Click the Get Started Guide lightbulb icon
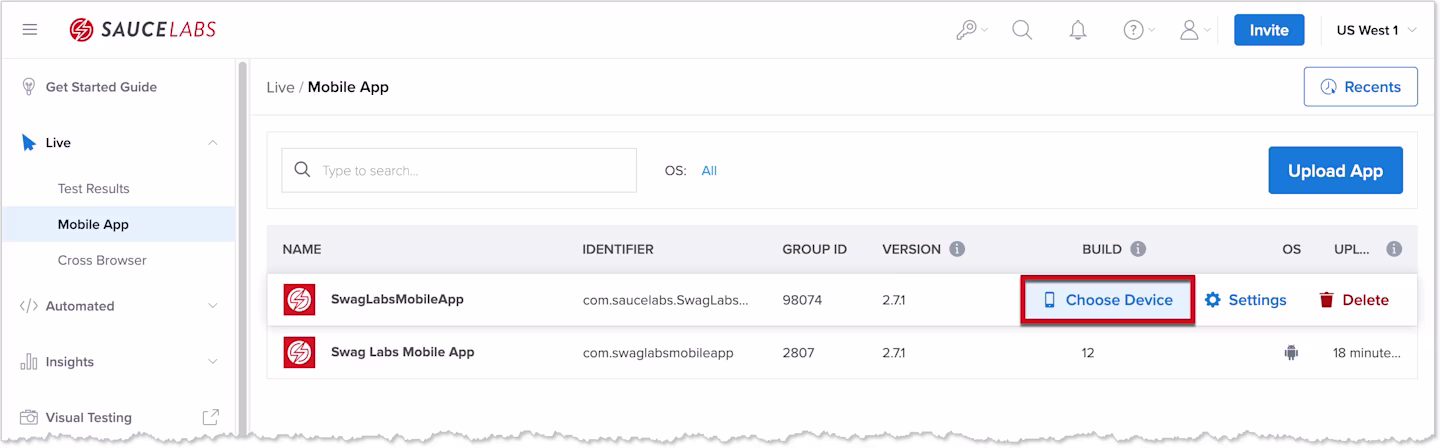This screenshot has height=448, width=1440. coord(29,87)
